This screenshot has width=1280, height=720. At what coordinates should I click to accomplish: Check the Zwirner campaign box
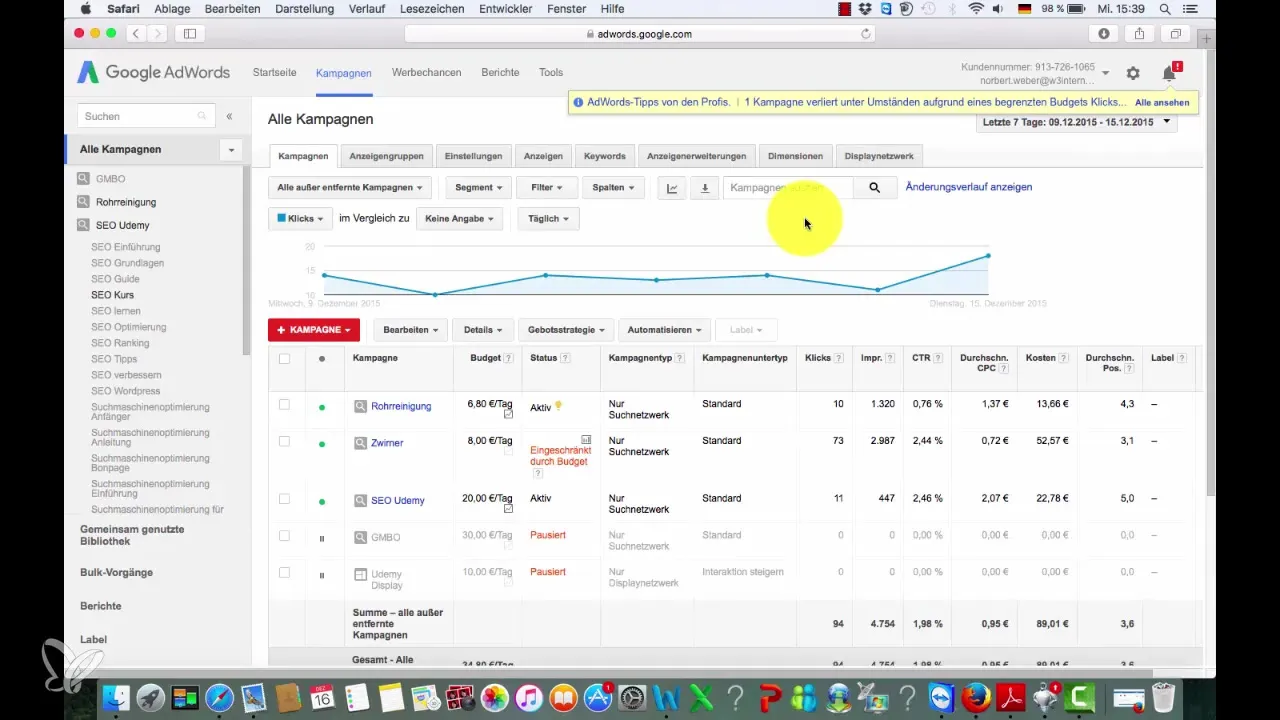[x=284, y=441]
